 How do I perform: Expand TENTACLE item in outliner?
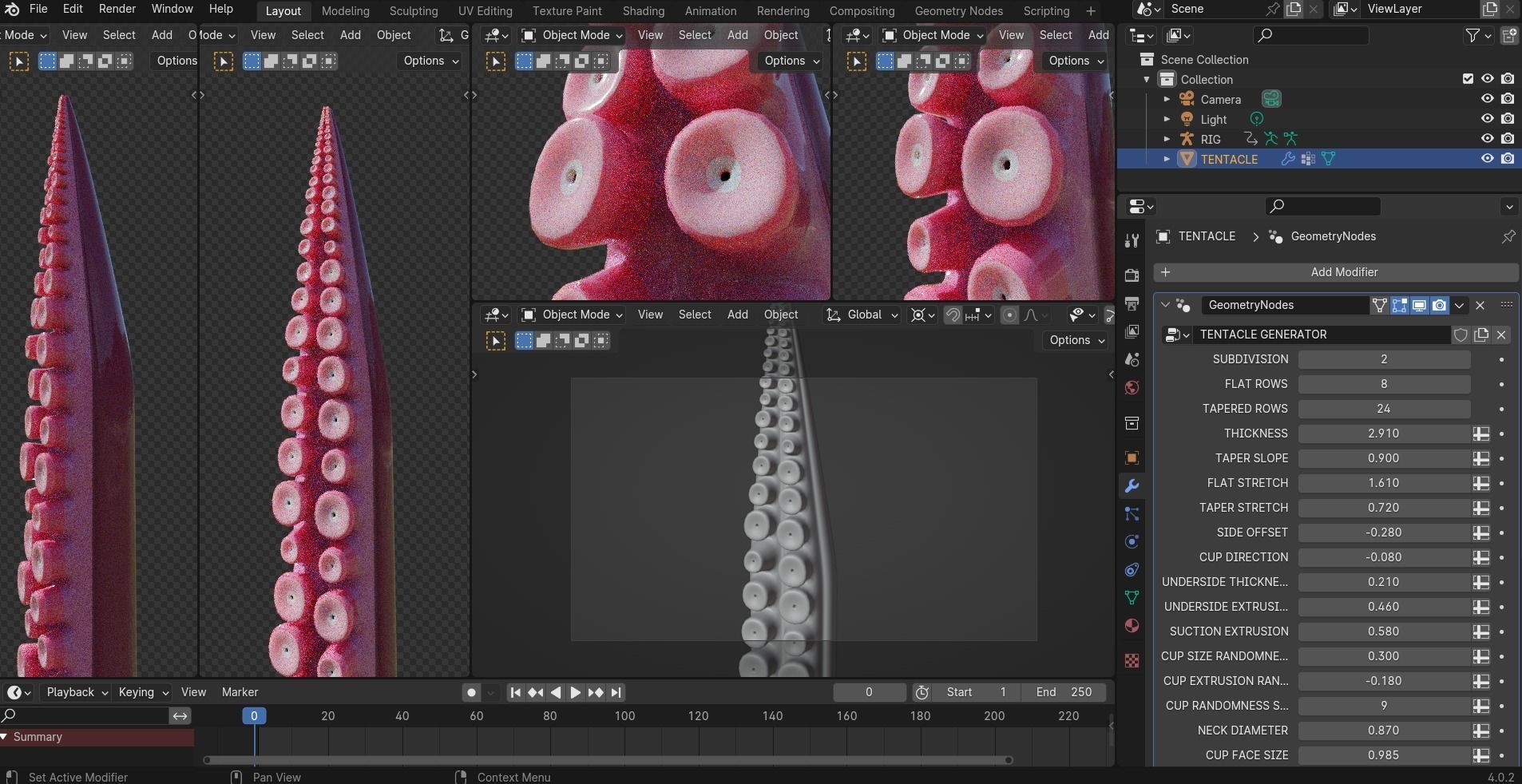1167,159
